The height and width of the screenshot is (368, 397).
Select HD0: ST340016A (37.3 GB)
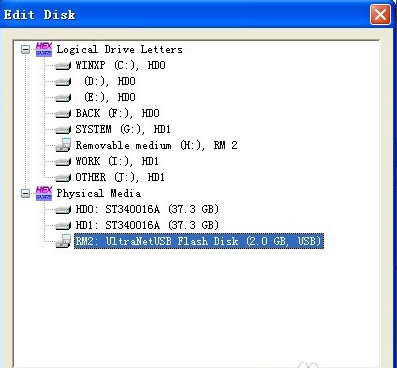147,209
